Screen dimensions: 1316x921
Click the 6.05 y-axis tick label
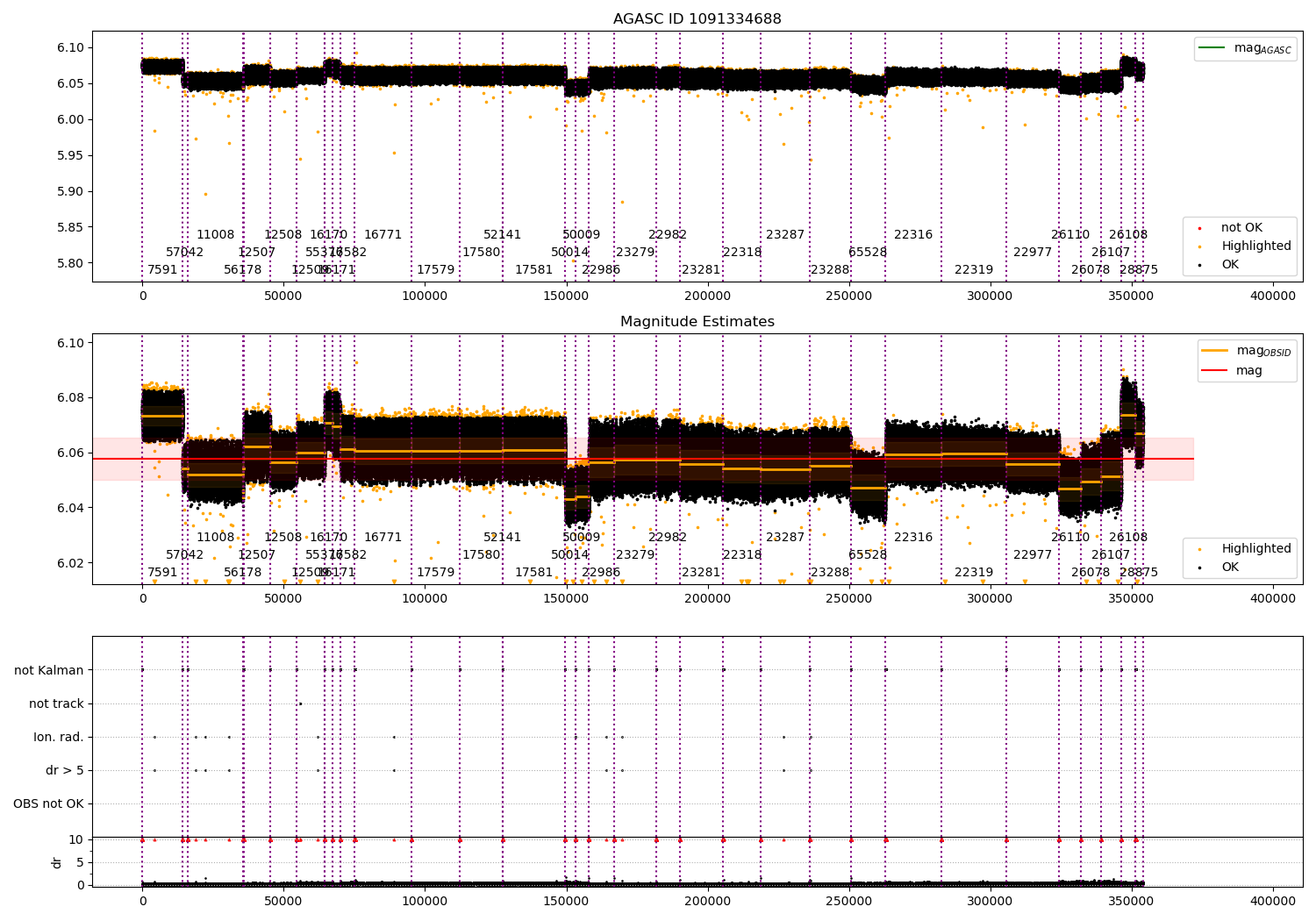(71, 83)
